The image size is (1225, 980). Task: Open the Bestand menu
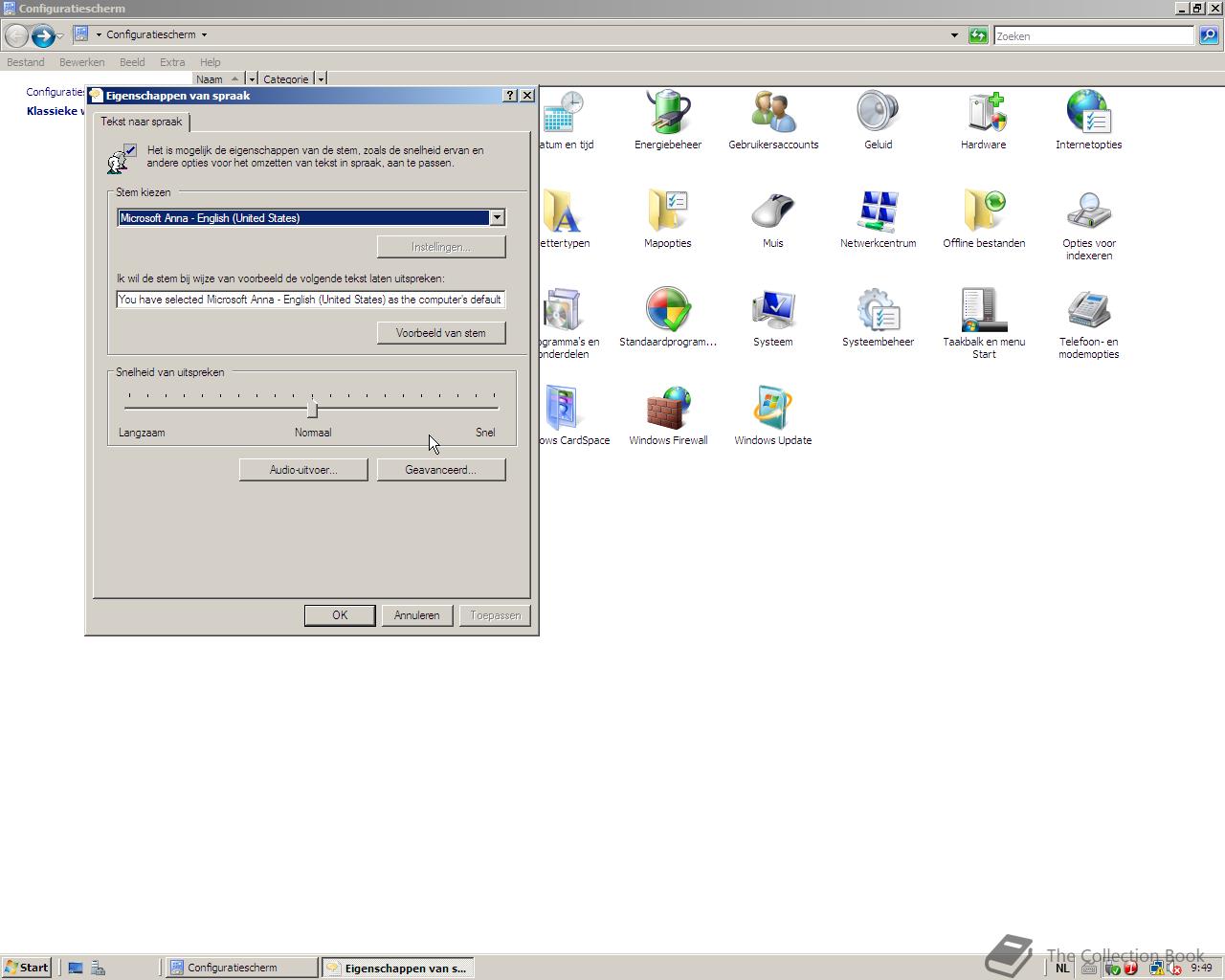(x=26, y=62)
